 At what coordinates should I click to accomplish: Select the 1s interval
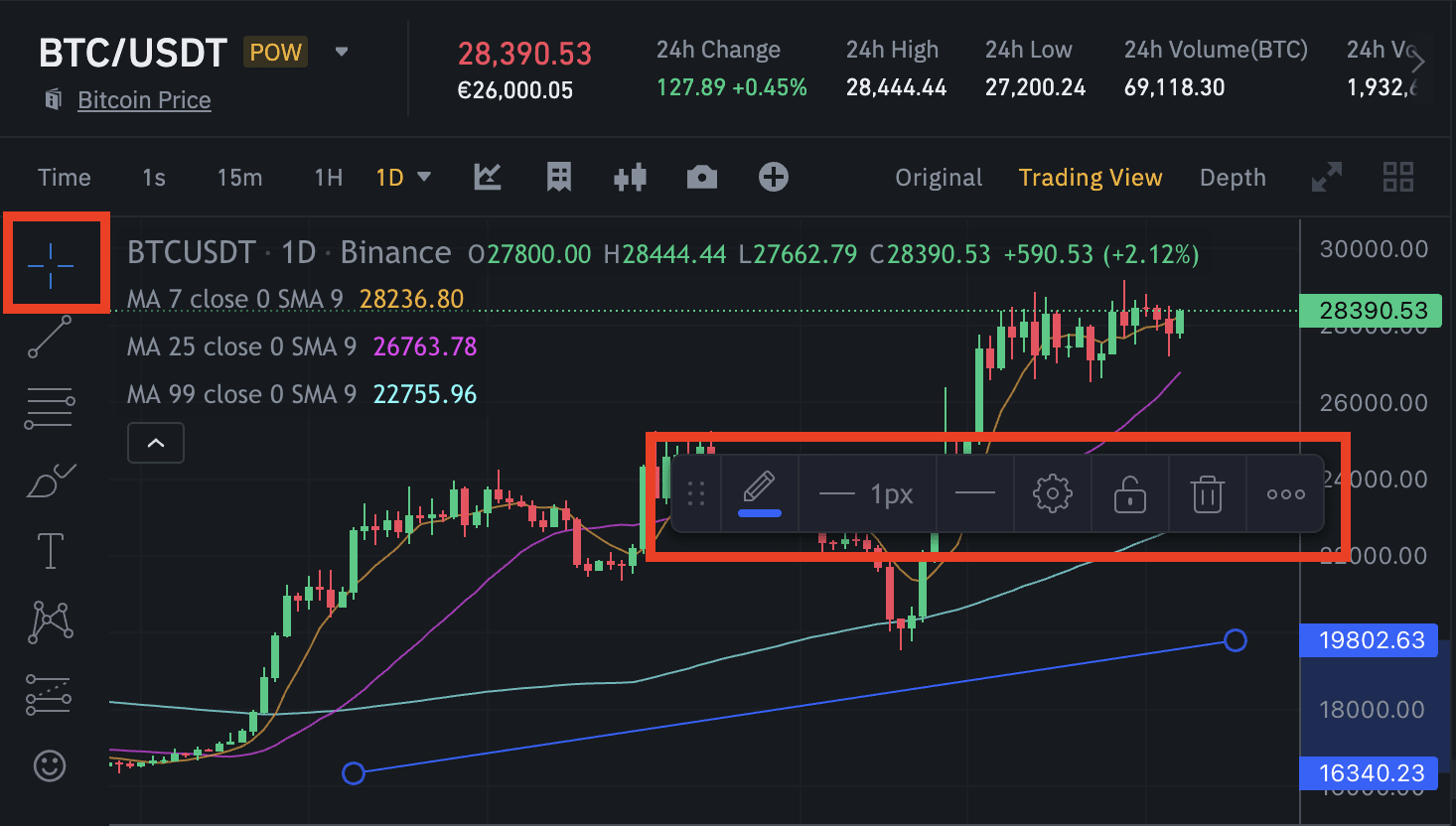pos(154,178)
